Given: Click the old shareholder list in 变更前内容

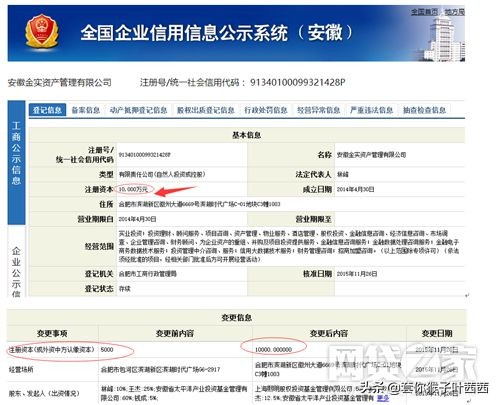Looking at the screenshot, I should coord(174,393).
